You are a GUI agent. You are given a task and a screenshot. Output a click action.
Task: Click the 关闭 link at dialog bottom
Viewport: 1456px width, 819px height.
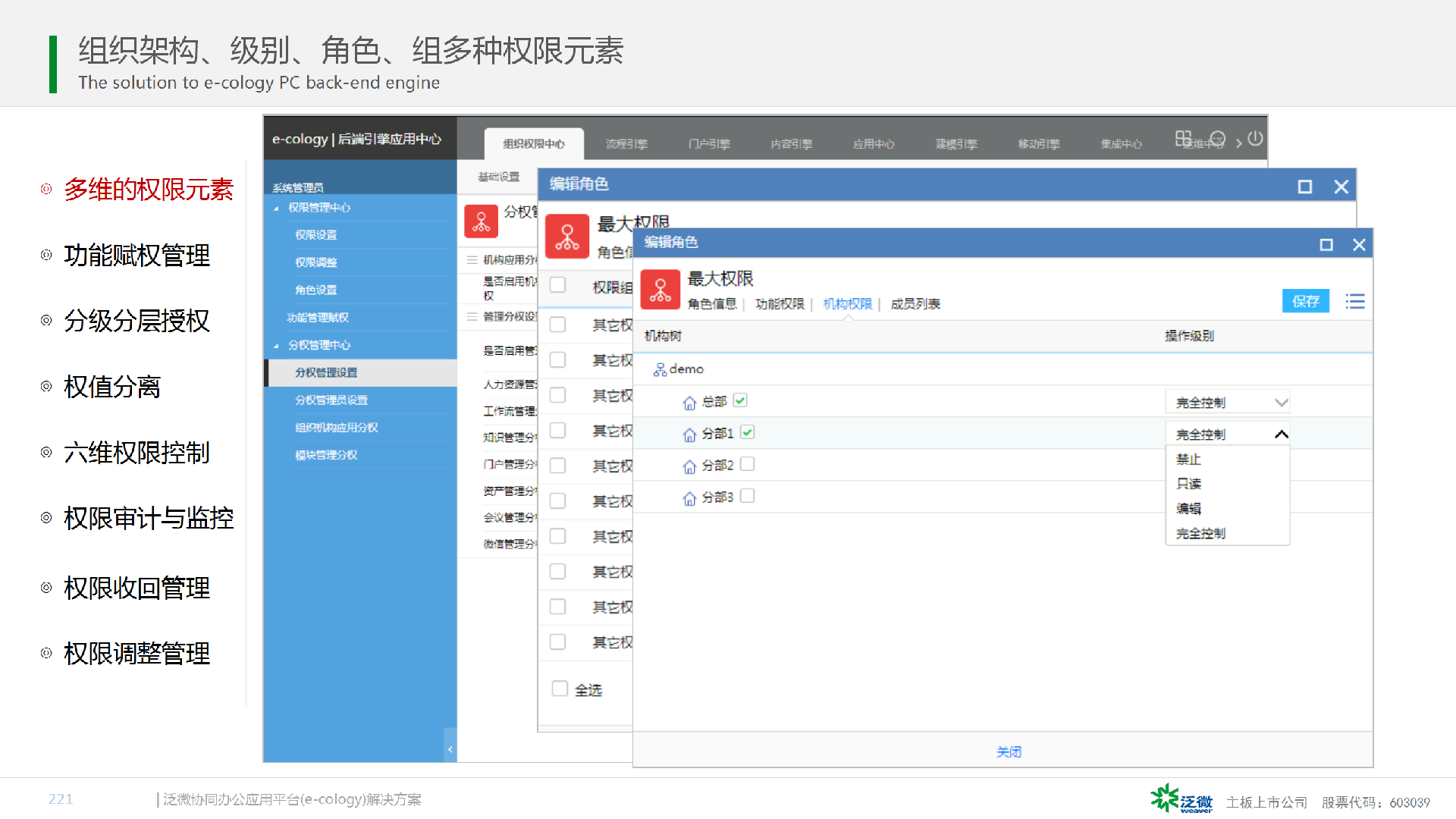click(x=1009, y=752)
